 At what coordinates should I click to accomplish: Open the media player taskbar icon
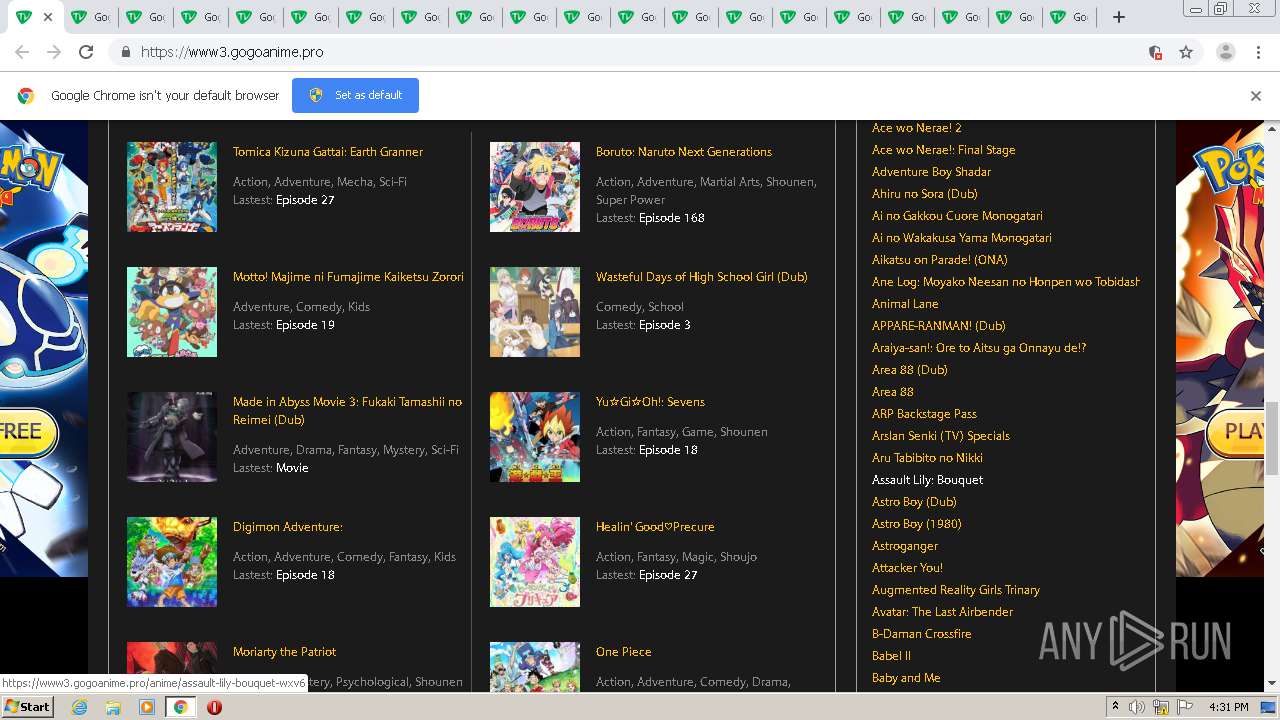click(147, 707)
